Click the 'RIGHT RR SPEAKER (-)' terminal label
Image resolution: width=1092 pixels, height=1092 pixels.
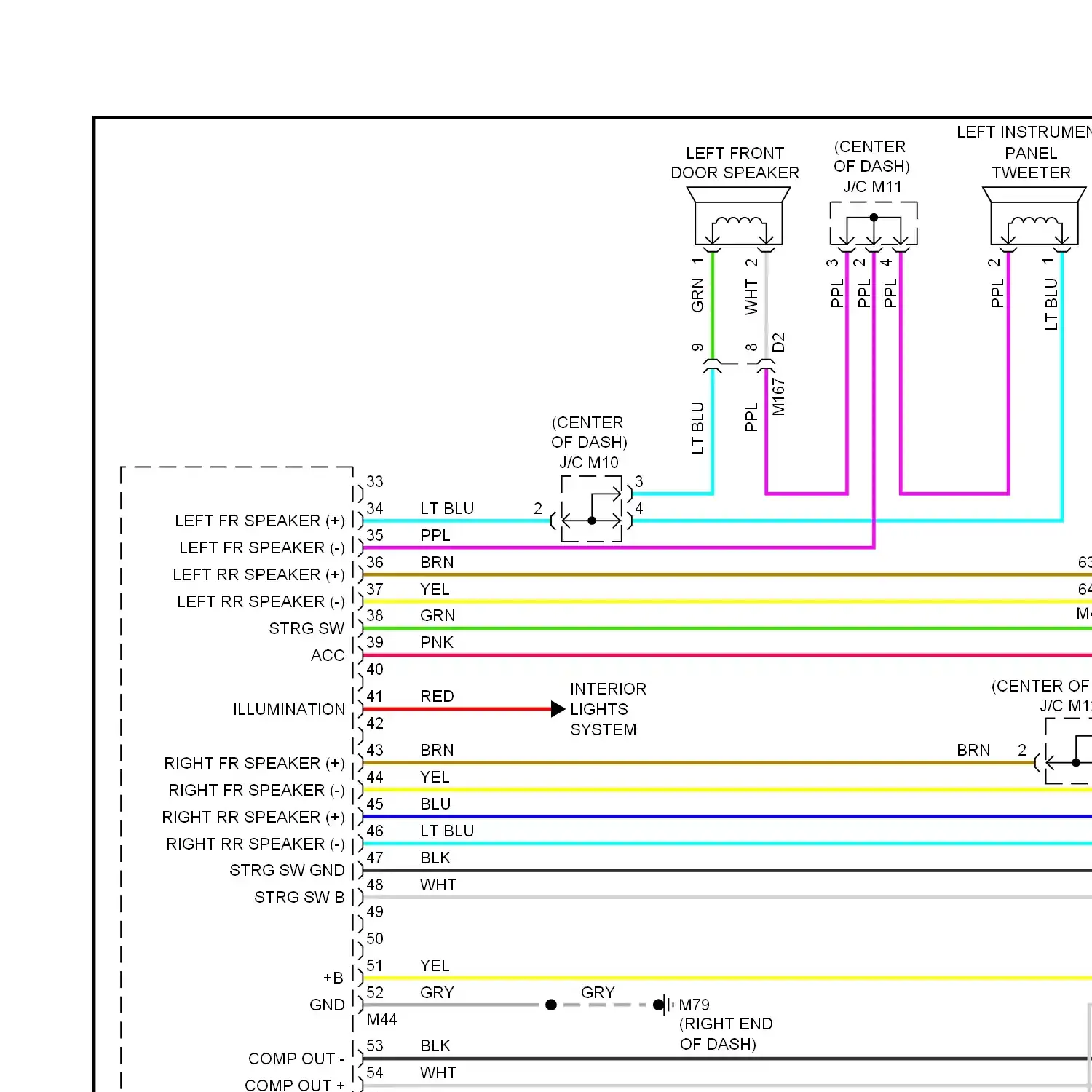[256, 844]
